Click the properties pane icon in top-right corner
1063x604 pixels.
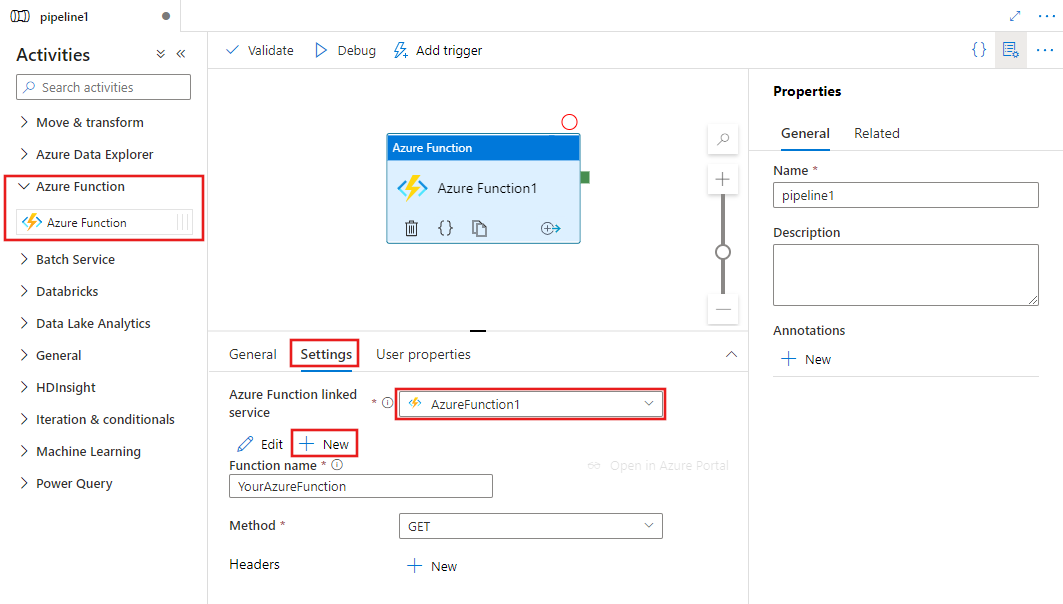pos(1010,49)
